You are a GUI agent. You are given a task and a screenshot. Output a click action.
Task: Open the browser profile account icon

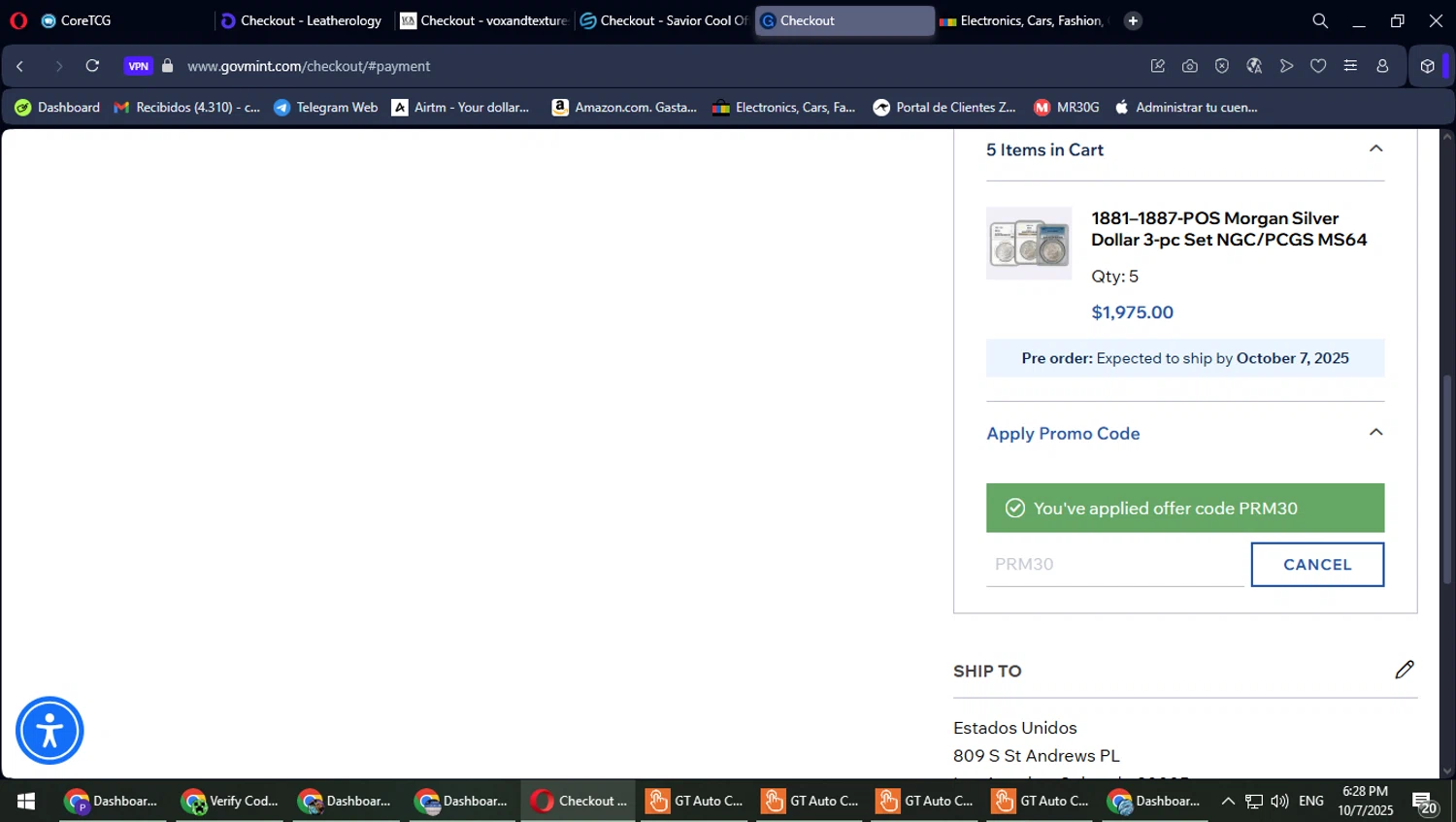(x=1382, y=66)
